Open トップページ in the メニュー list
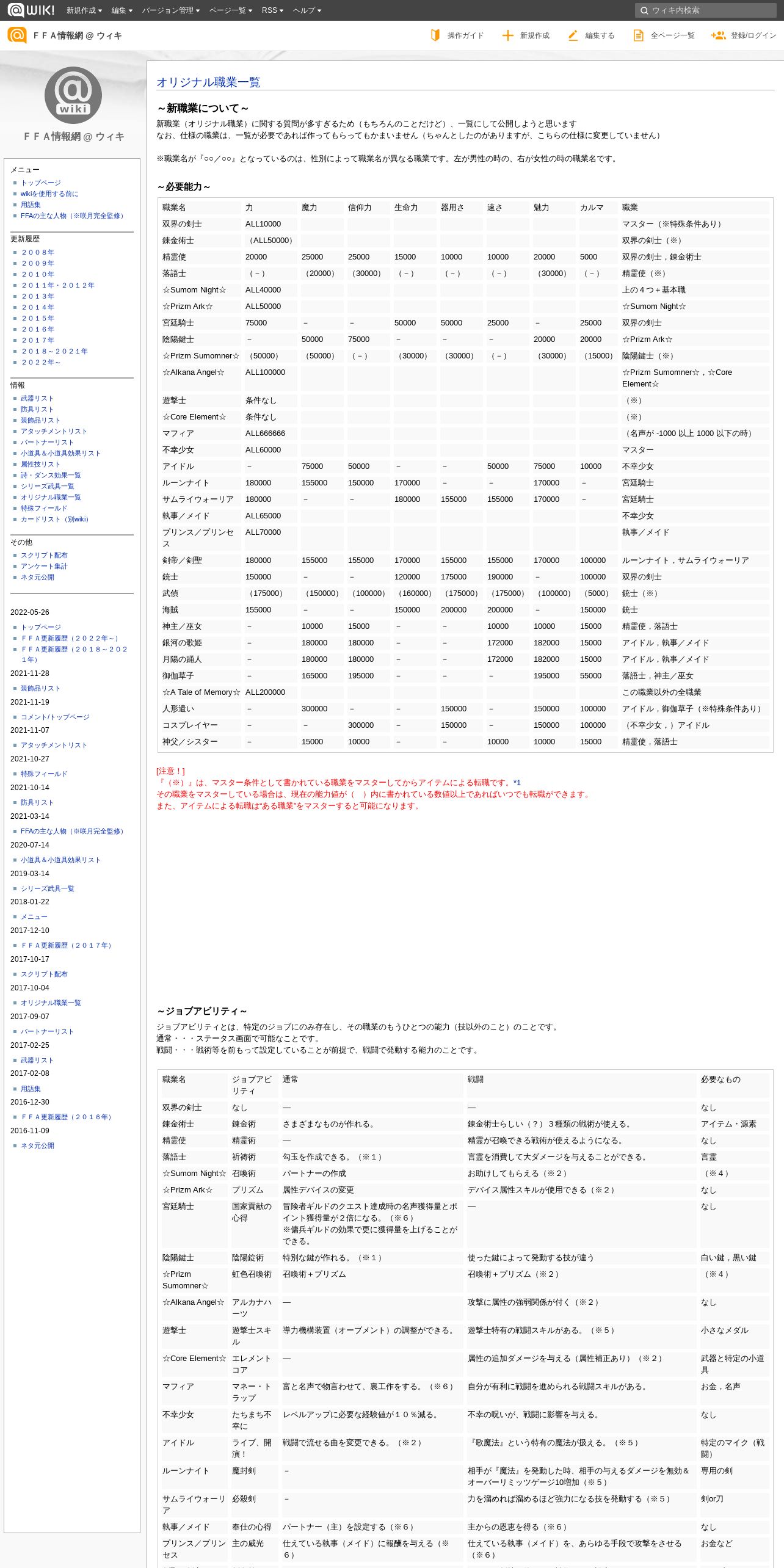The width and height of the screenshot is (784, 1568). tap(41, 183)
